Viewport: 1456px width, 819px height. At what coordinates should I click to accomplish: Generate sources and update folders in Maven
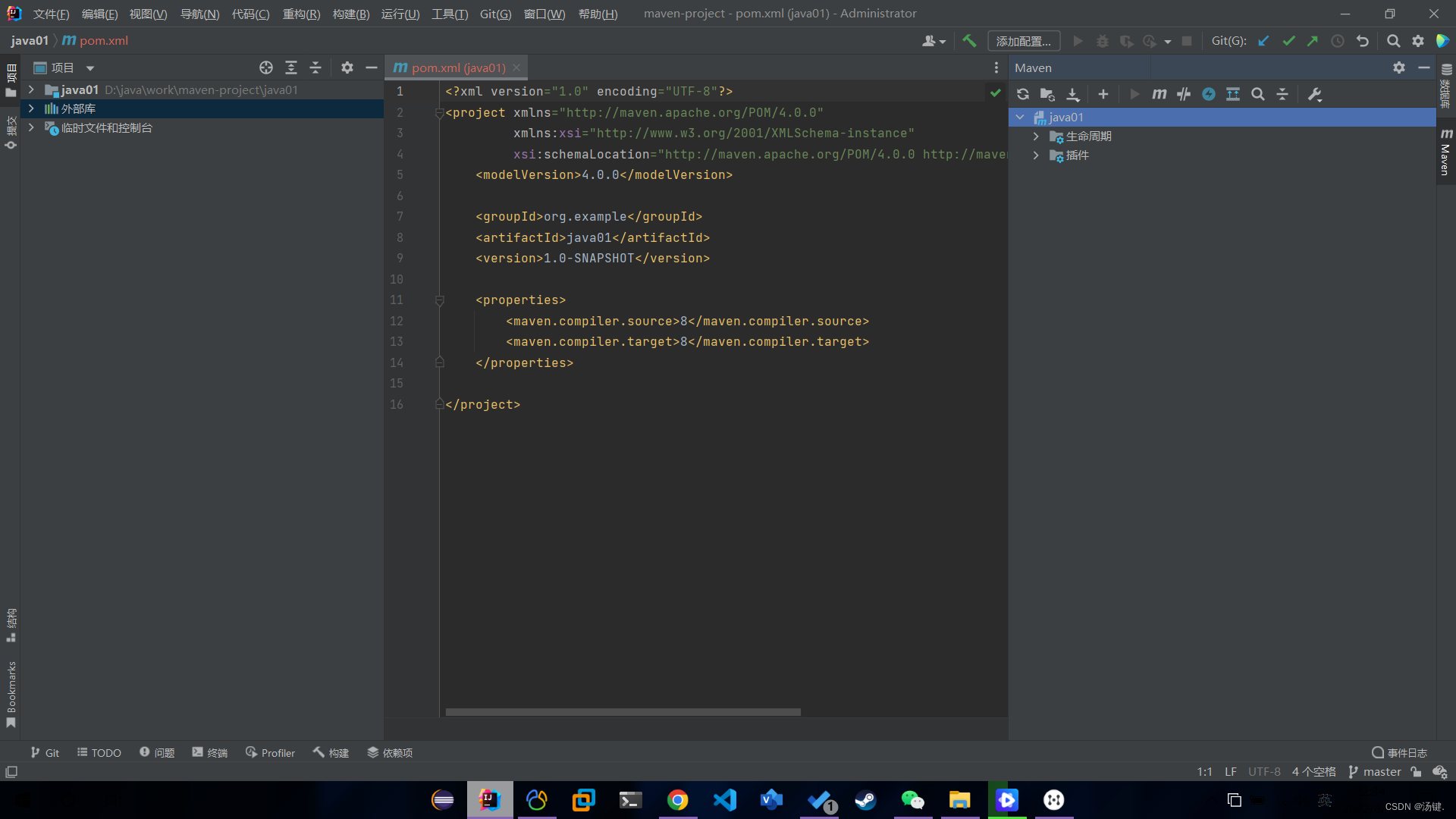click(x=1047, y=94)
